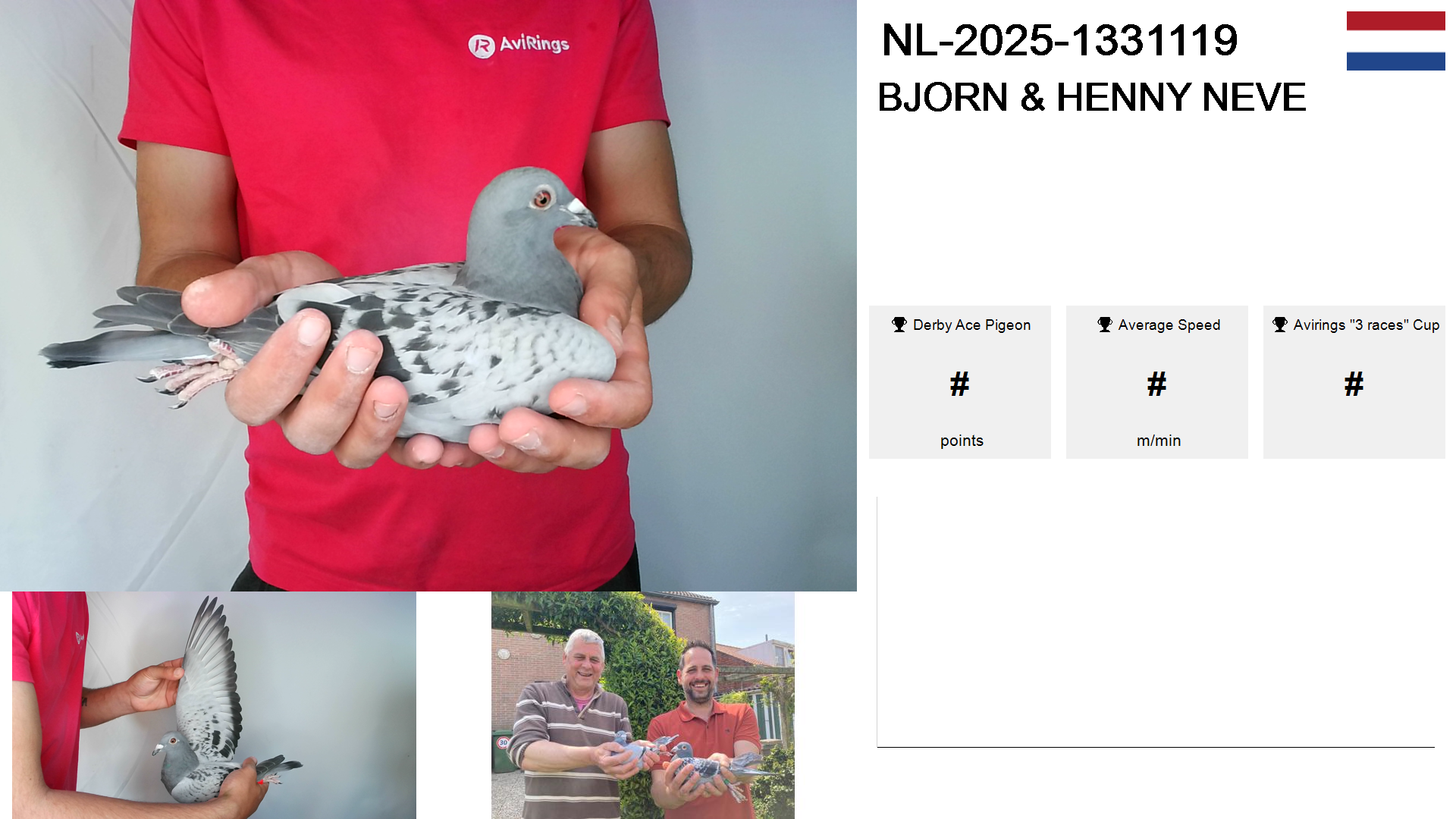Viewport: 1456px width, 819px height.
Task: Open the main pigeon body photo
Action: 428,296
